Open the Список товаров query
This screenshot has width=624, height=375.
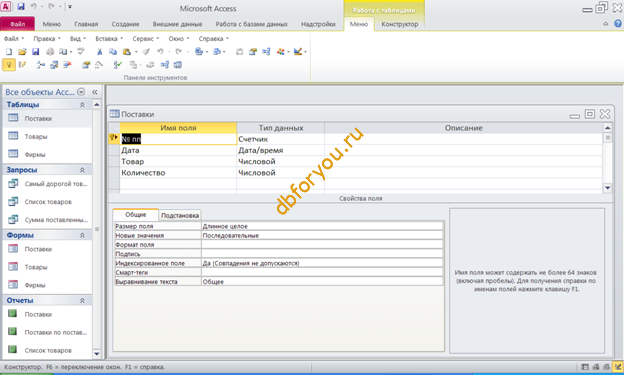pos(48,202)
